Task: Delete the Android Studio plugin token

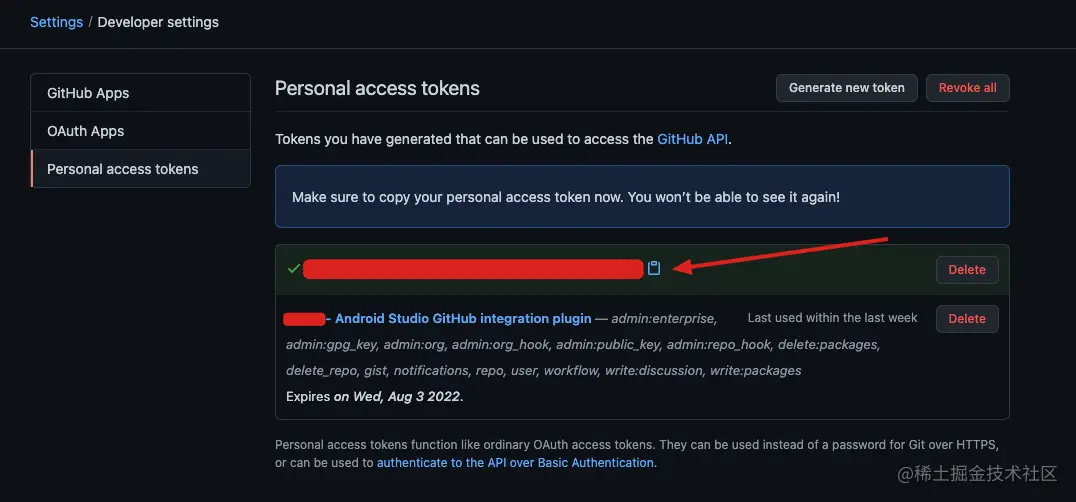Action: coord(966,318)
